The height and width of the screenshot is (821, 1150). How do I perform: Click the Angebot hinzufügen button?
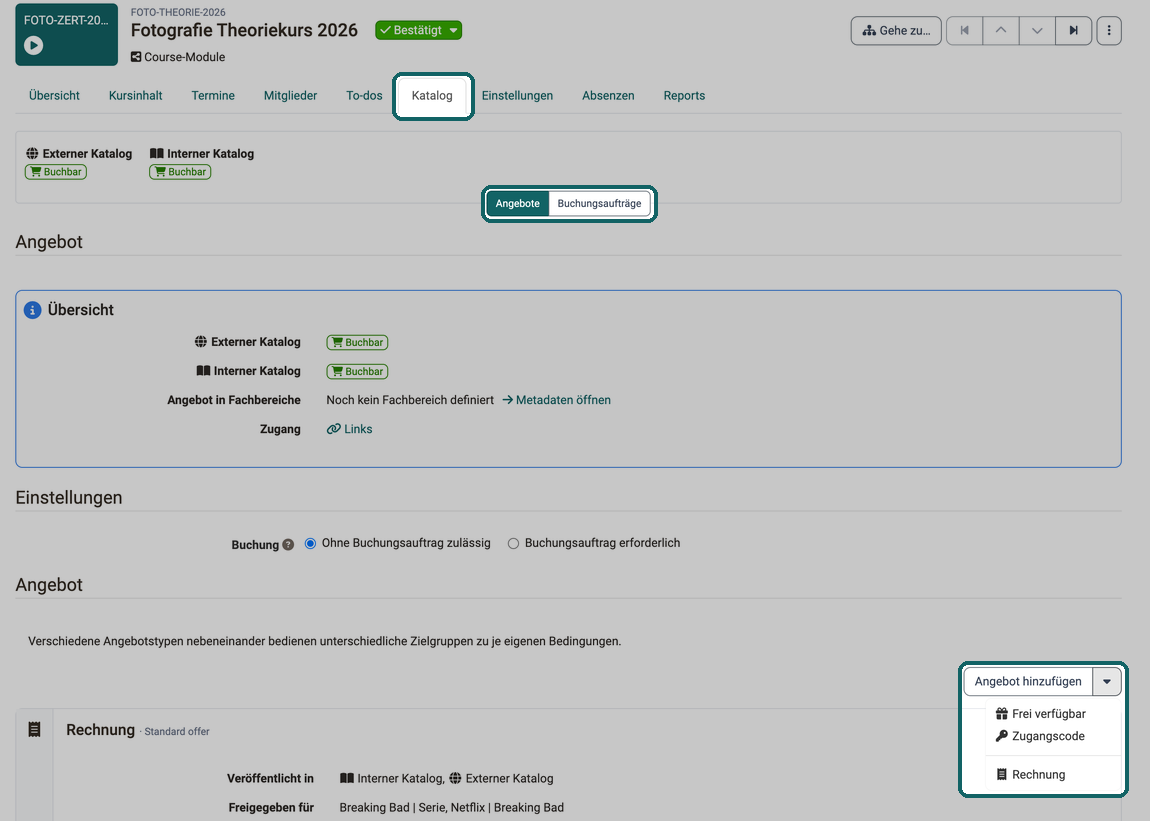1028,682
